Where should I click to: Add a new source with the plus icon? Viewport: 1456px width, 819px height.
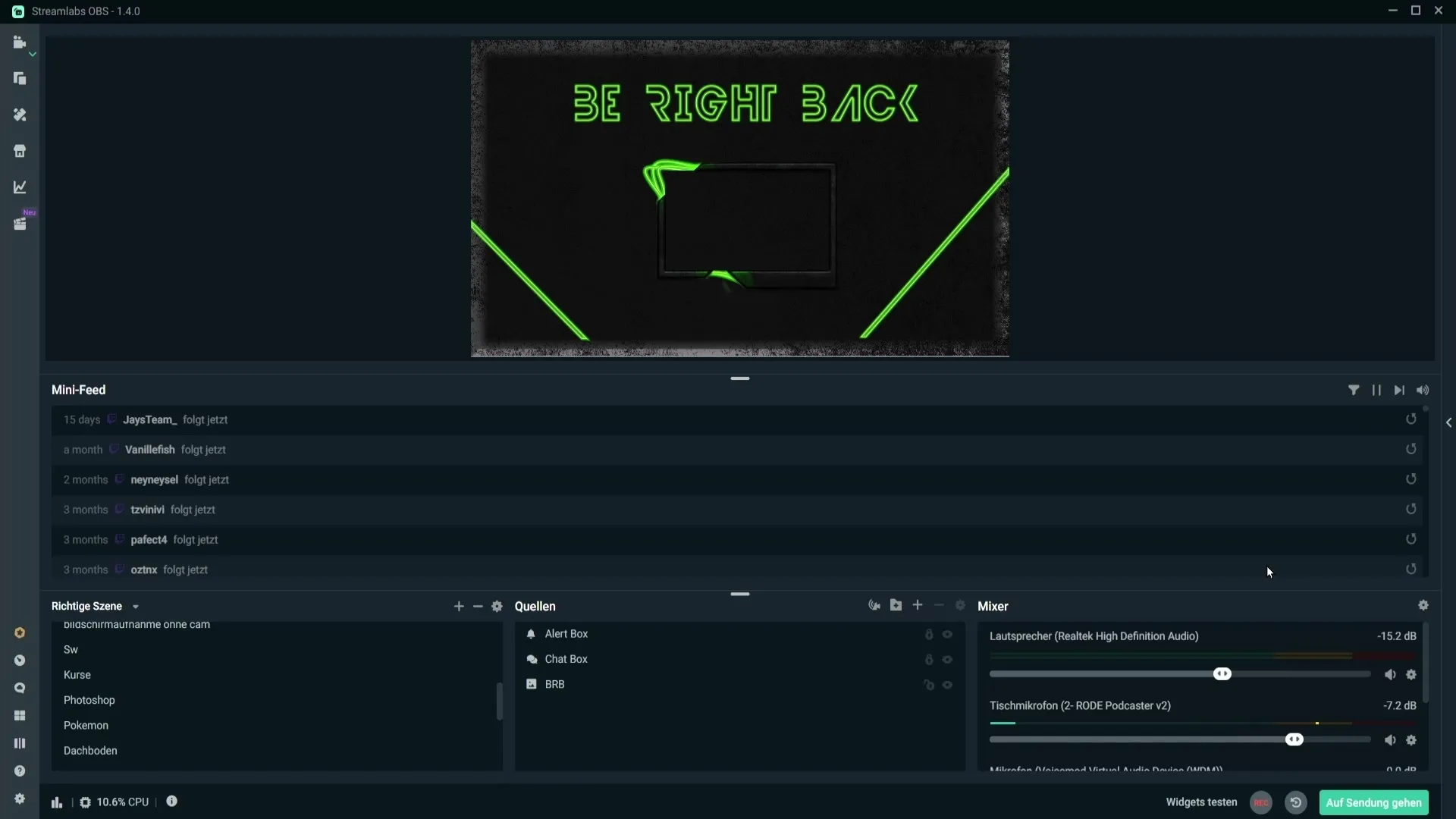(918, 605)
